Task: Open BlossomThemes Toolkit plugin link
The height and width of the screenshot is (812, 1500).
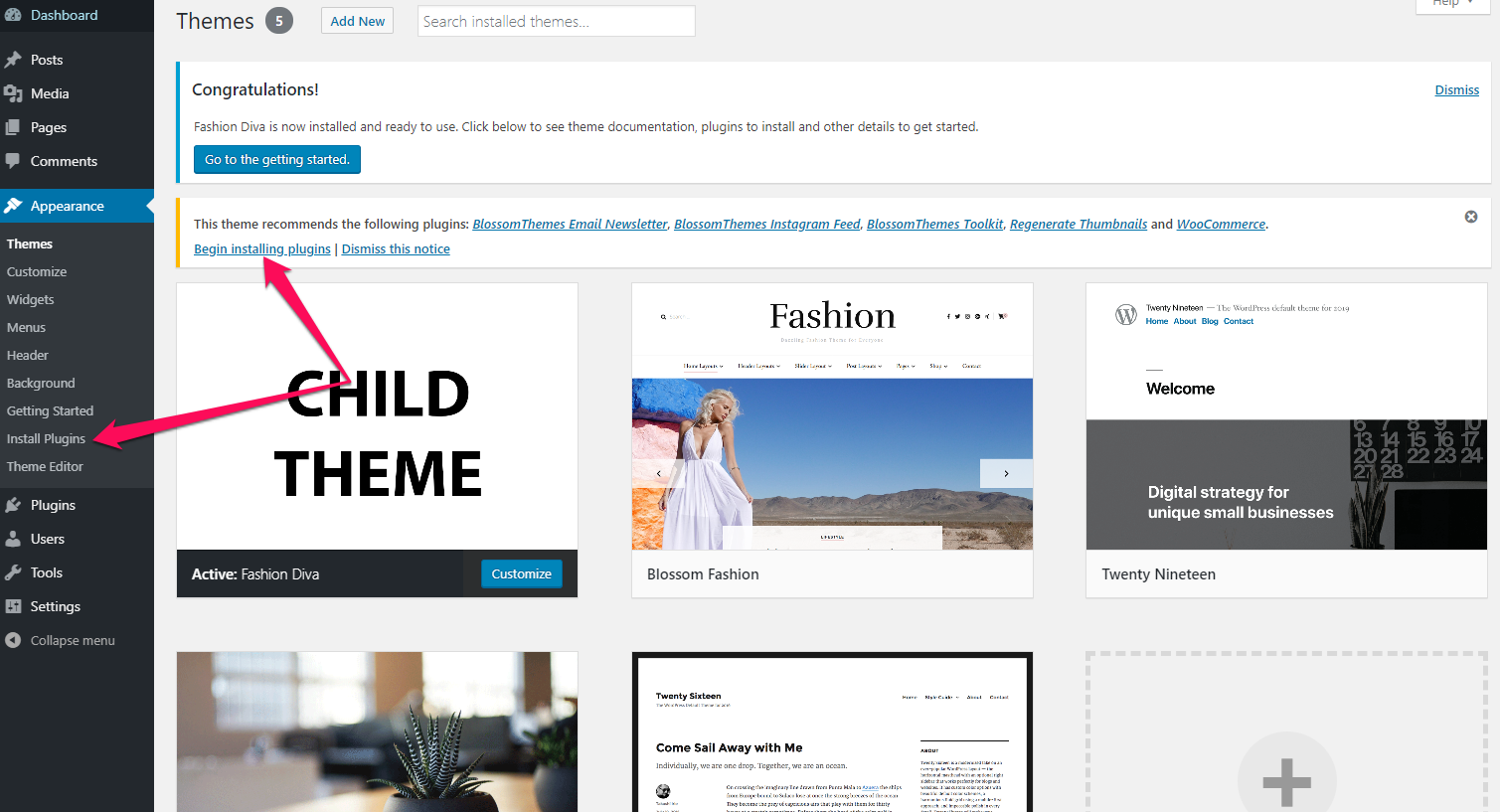Action: pos(934,224)
